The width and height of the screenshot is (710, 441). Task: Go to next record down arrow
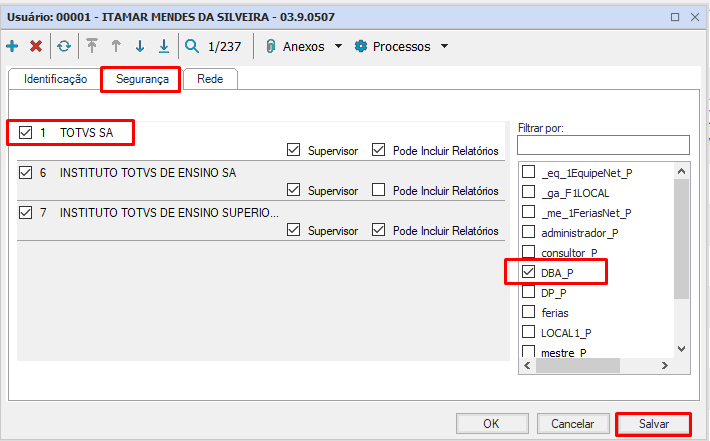coord(140,46)
